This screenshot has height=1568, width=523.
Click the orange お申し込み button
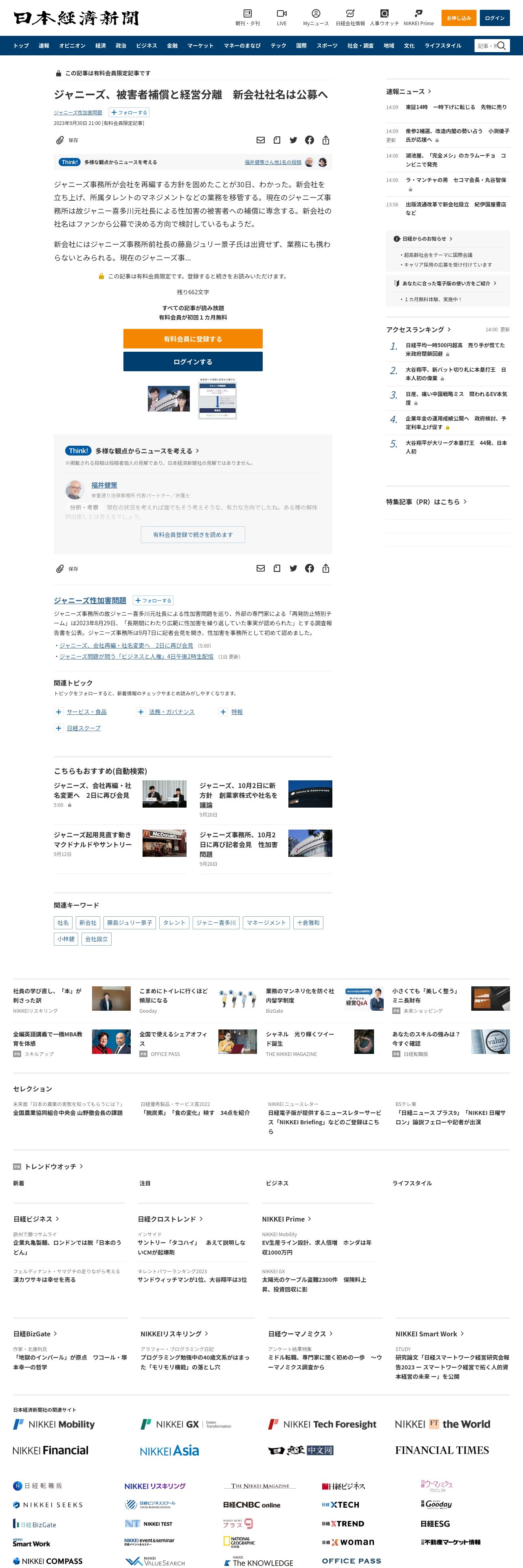click(x=459, y=18)
